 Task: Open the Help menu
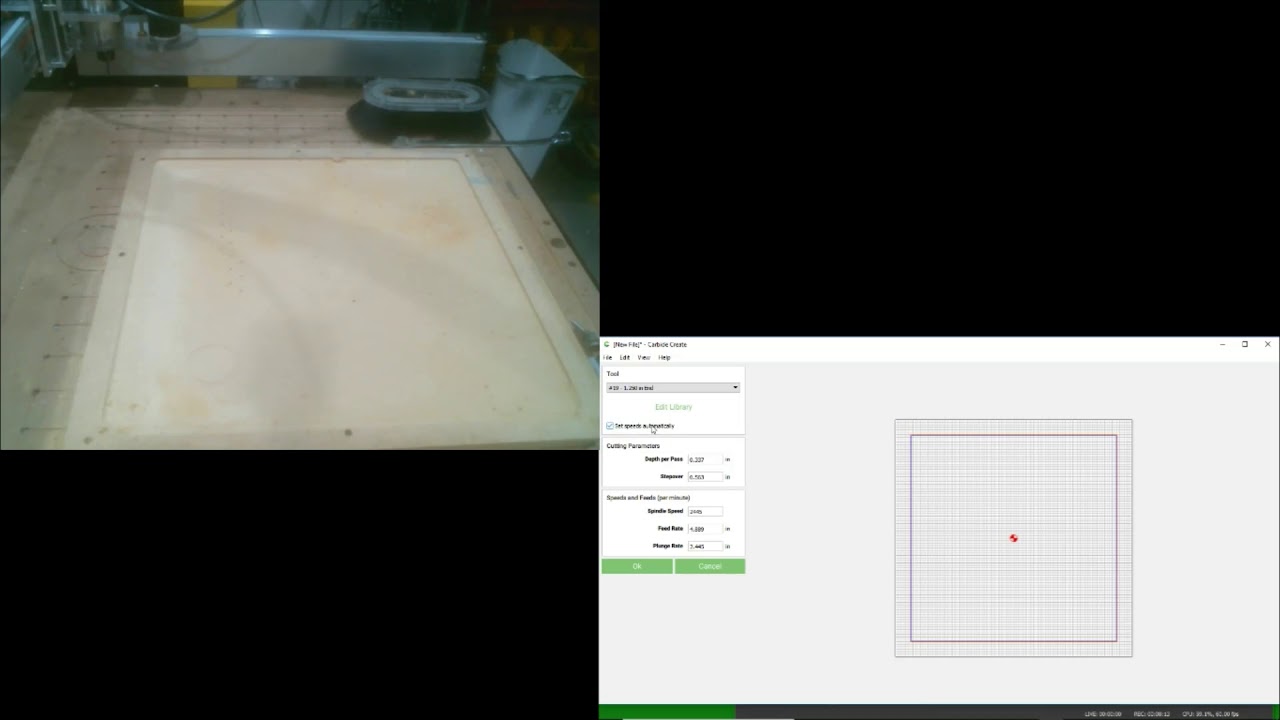(x=664, y=357)
